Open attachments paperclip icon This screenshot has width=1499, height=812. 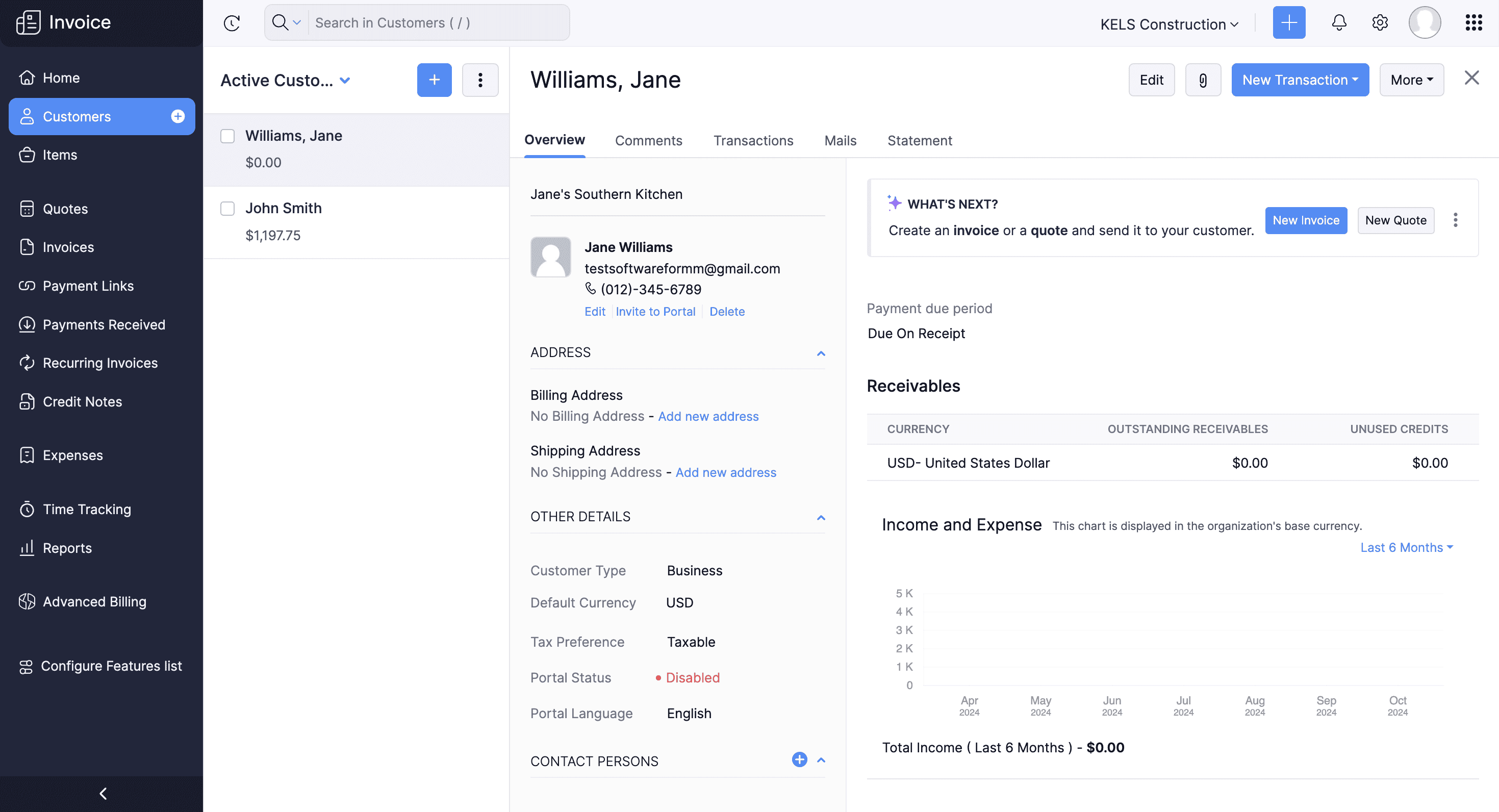click(x=1203, y=80)
